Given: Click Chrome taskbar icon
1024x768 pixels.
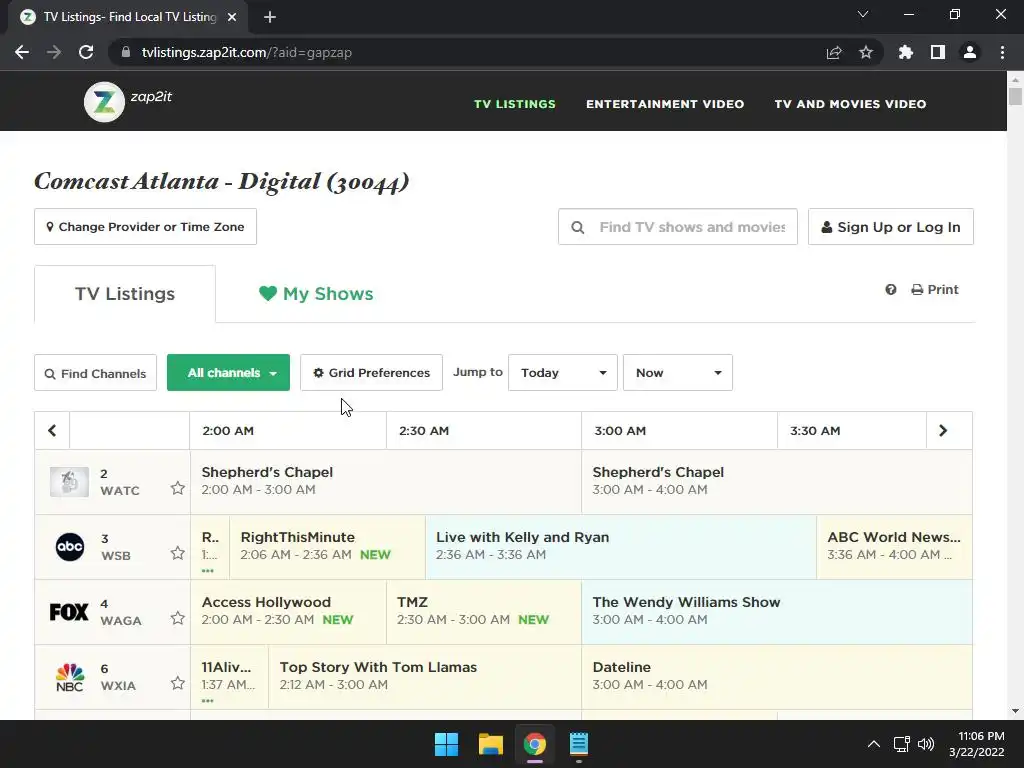Looking at the screenshot, I should tap(534, 744).
